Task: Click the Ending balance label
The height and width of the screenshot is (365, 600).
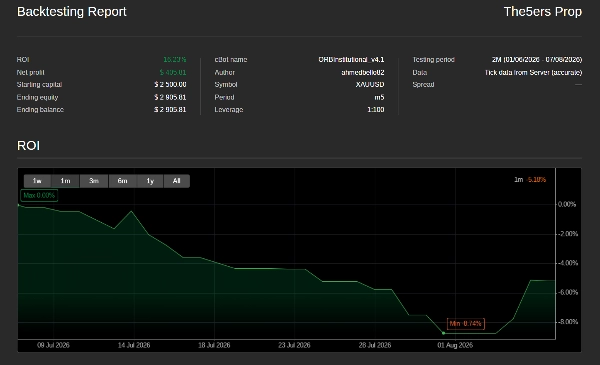Action: 40,109
